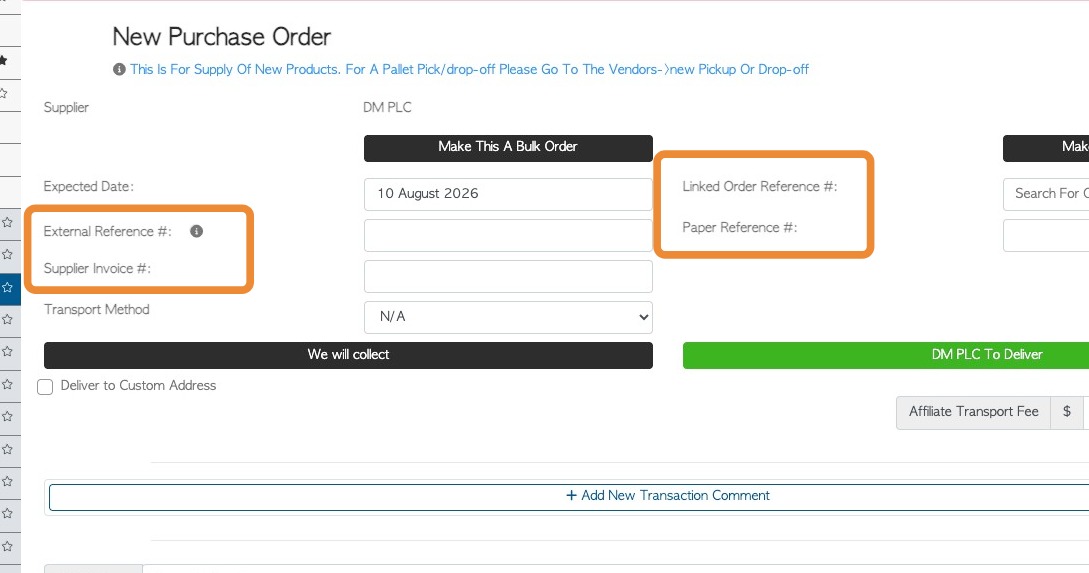The width and height of the screenshot is (1089, 573).
Task: Click the arrow on the Transport Method select
Action: (x=643, y=317)
